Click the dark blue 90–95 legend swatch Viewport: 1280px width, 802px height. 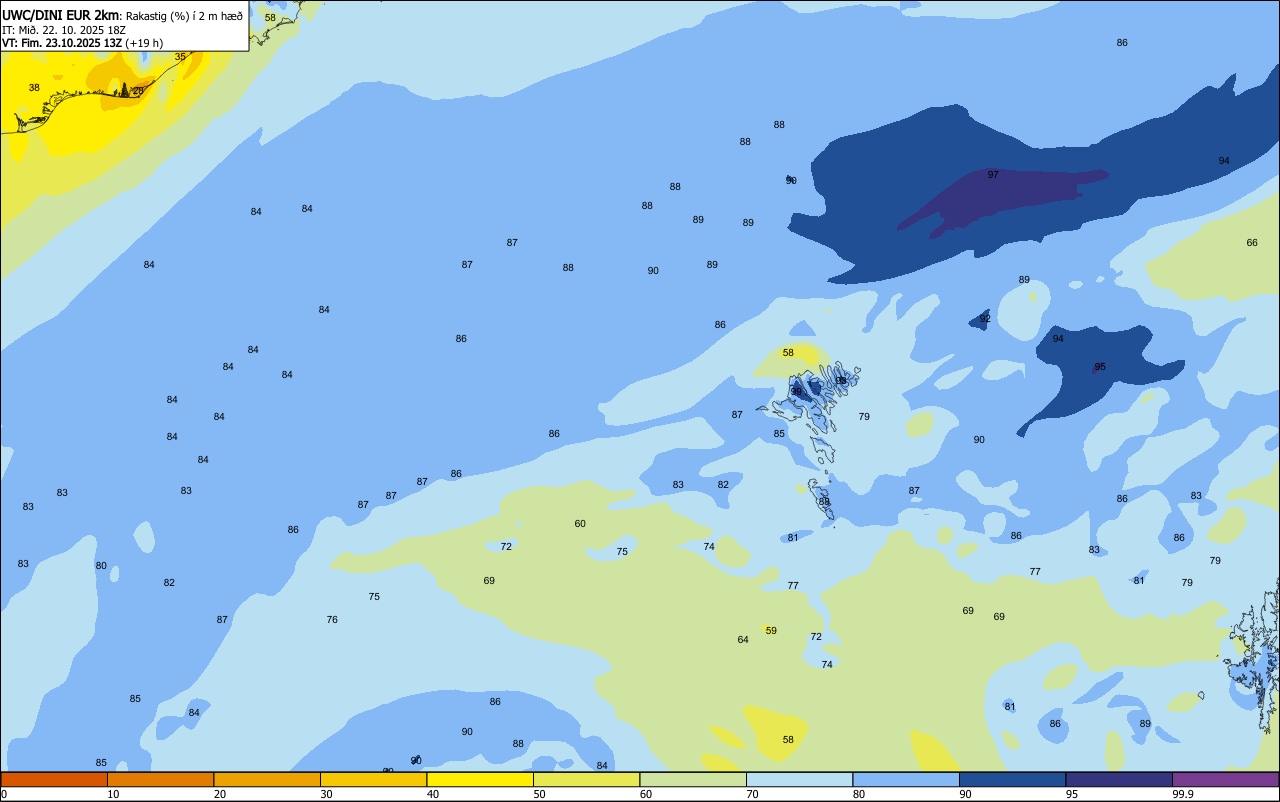pos(1012,780)
